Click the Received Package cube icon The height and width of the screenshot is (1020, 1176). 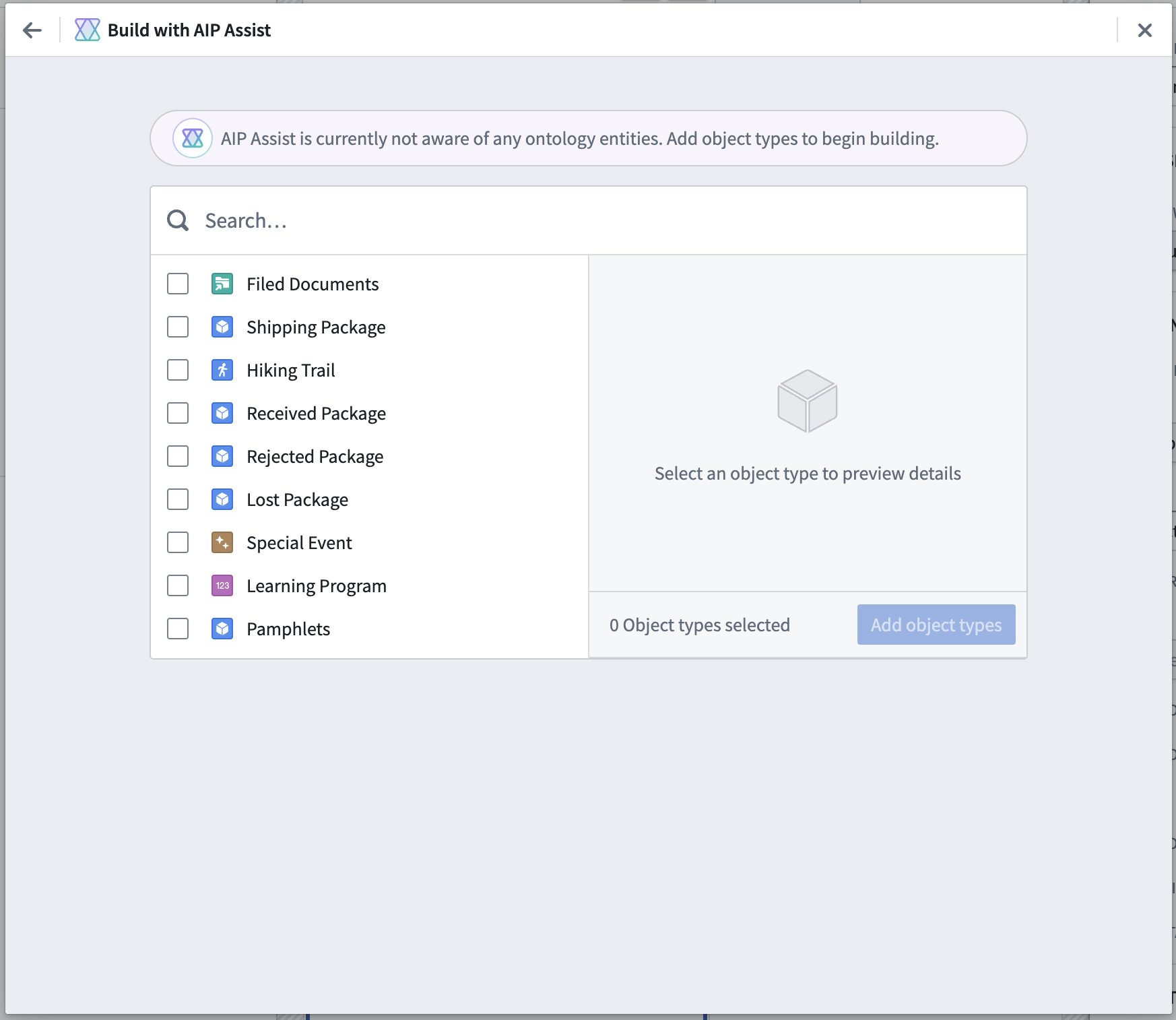pos(222,413)
